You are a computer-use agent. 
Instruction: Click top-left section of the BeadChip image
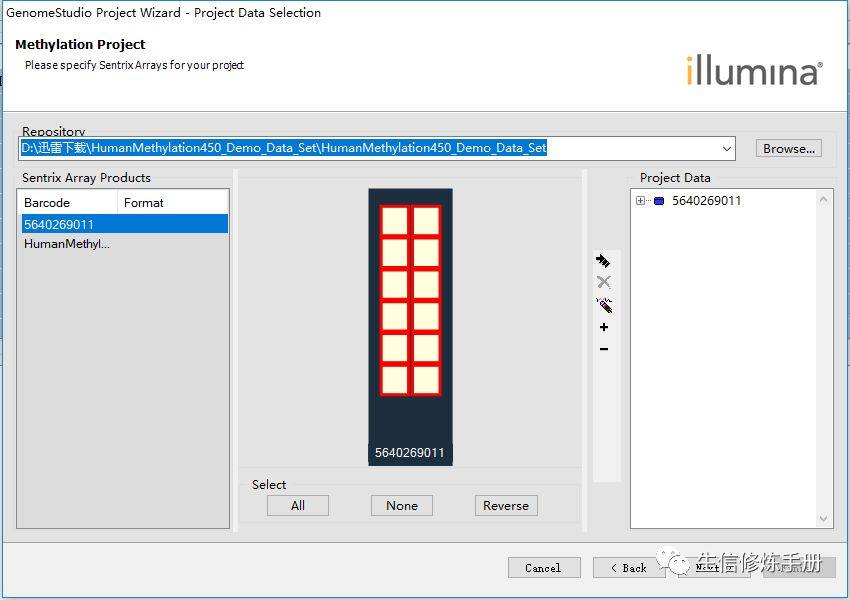[x=395, y=221]
